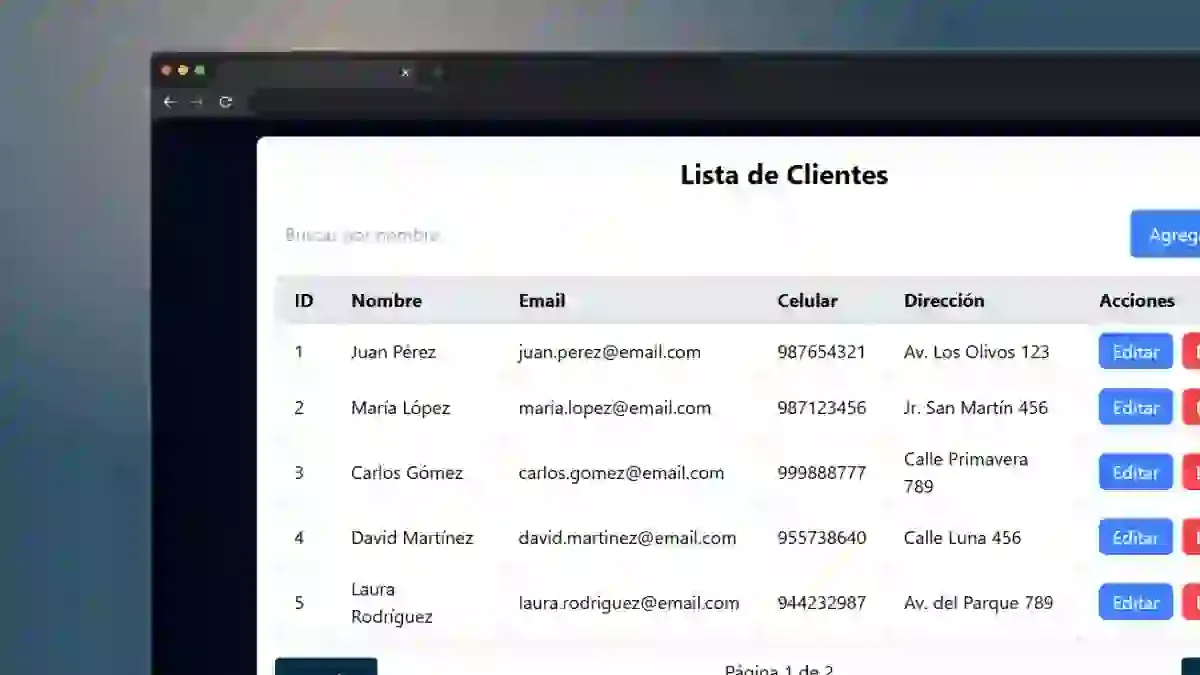Edit the Juan Pérez client row

click(x=1136, y=352)
